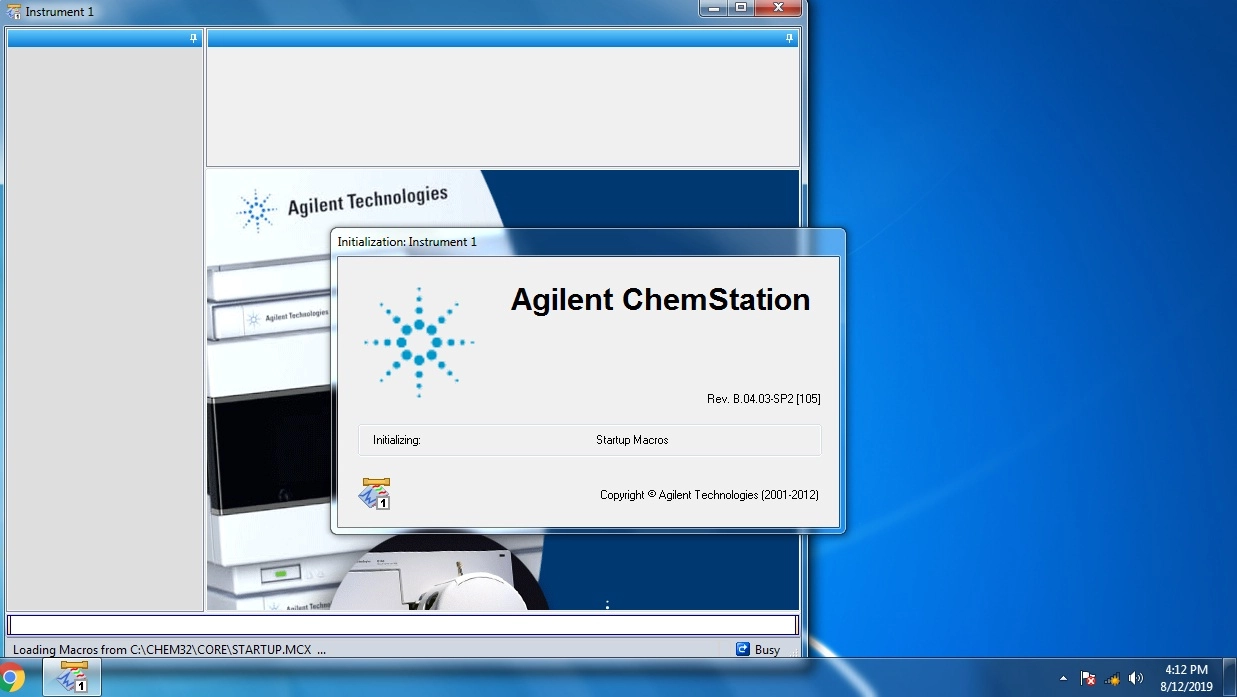This screenshot has width=1237, height=697.
Task: Click the Instrument 1 window title icon
Action: point(14,12)
